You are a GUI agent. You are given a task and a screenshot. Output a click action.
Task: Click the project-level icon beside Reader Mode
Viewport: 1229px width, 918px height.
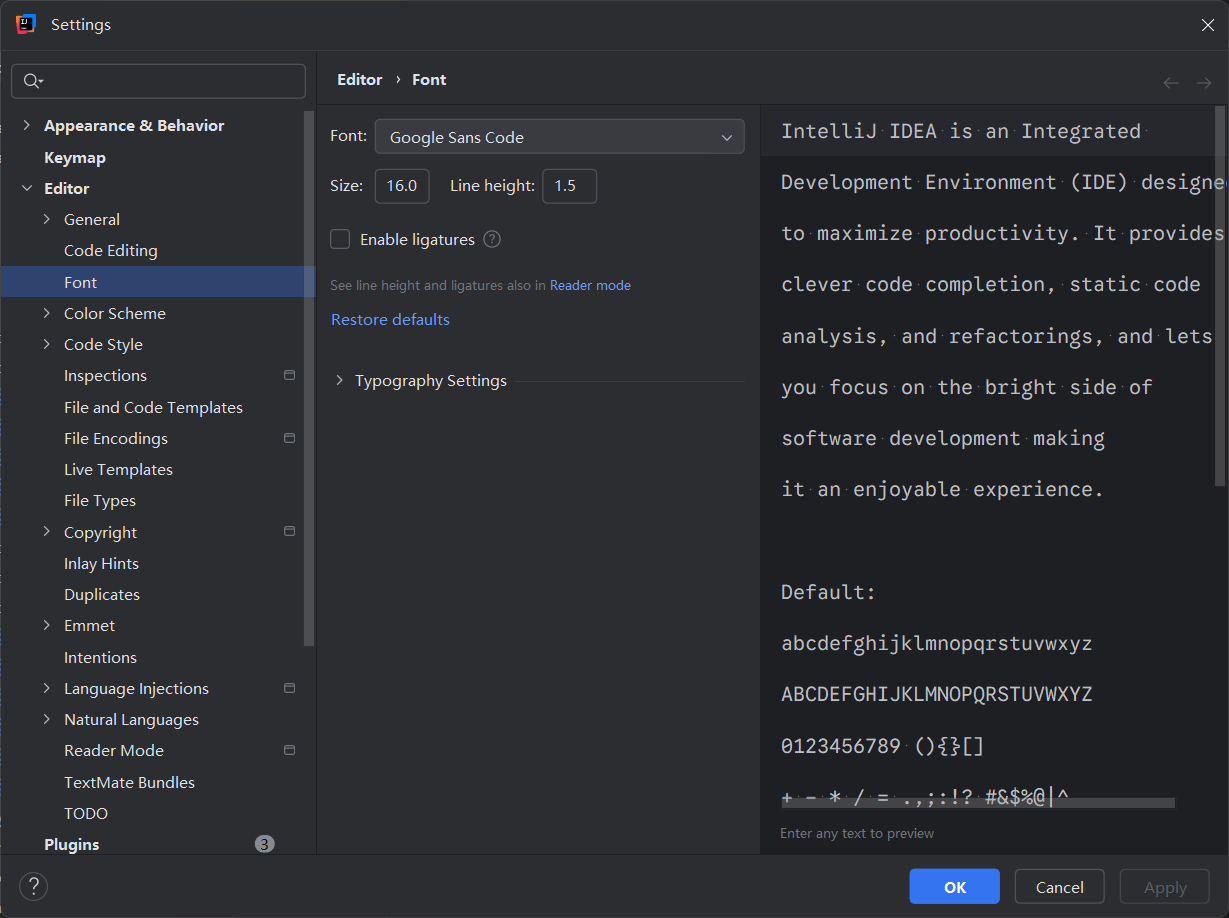(x=290, y=750)
